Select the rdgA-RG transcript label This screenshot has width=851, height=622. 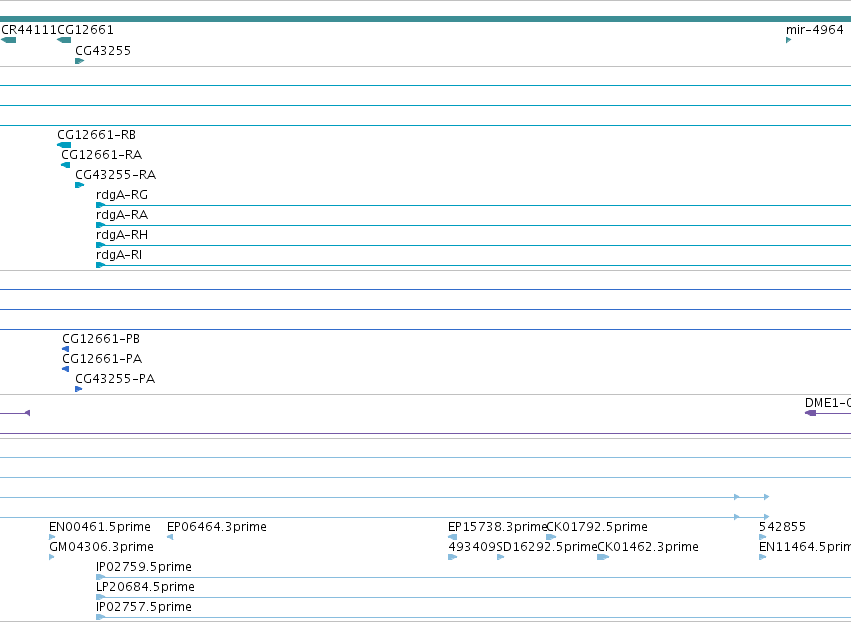click(122, 195)
